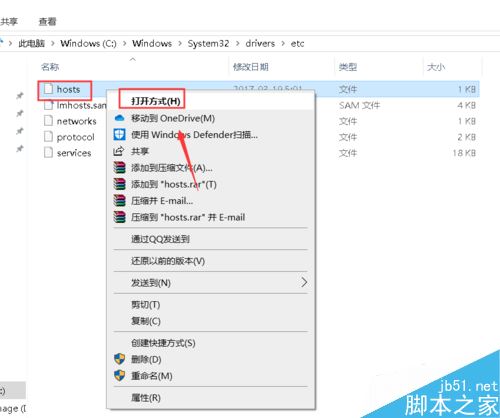Sort by the 大小 column header
The image size is (500, 418).
pos(436,67)
